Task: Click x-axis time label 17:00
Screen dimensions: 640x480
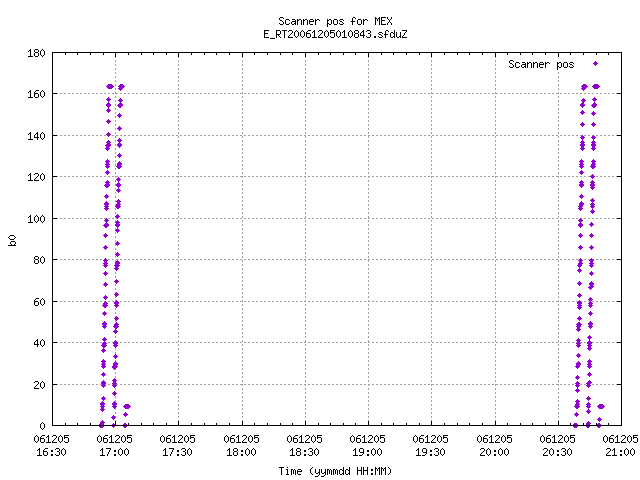Action: [114, 453]
